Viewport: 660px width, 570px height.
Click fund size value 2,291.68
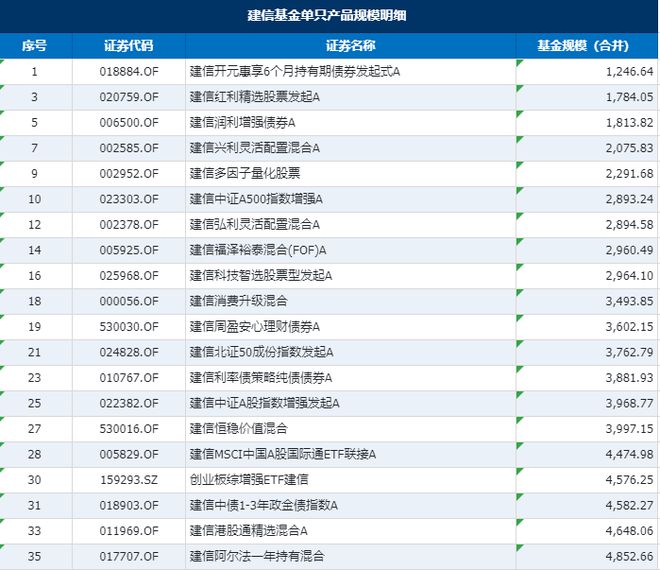click(x=629, y=173)
